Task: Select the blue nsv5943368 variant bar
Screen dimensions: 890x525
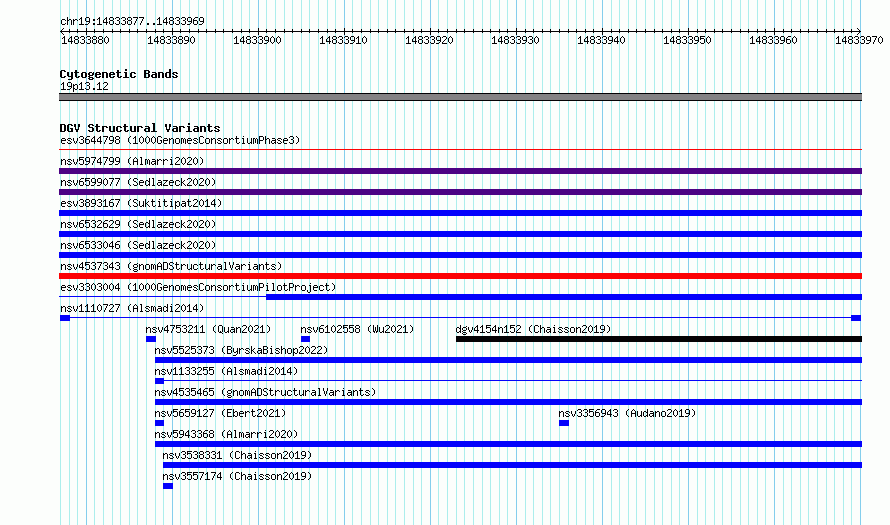Action: [508, 444]
